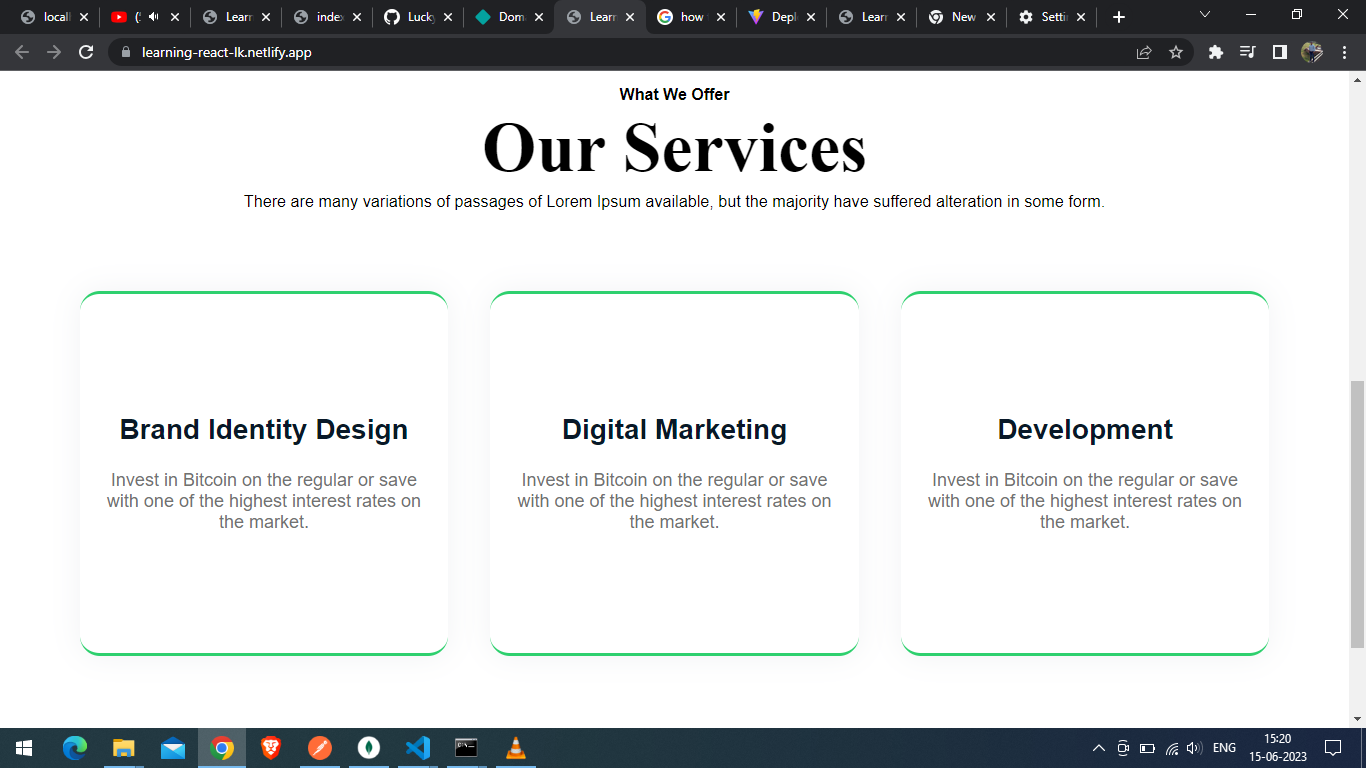
Task: Launch VS Code from the taskbar
Action: [x=417, y=747]
